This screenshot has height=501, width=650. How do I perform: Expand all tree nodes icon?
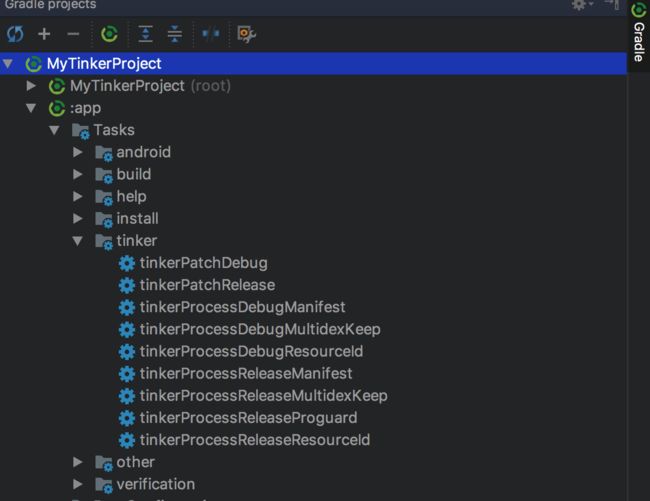click(x=146, y=34)
